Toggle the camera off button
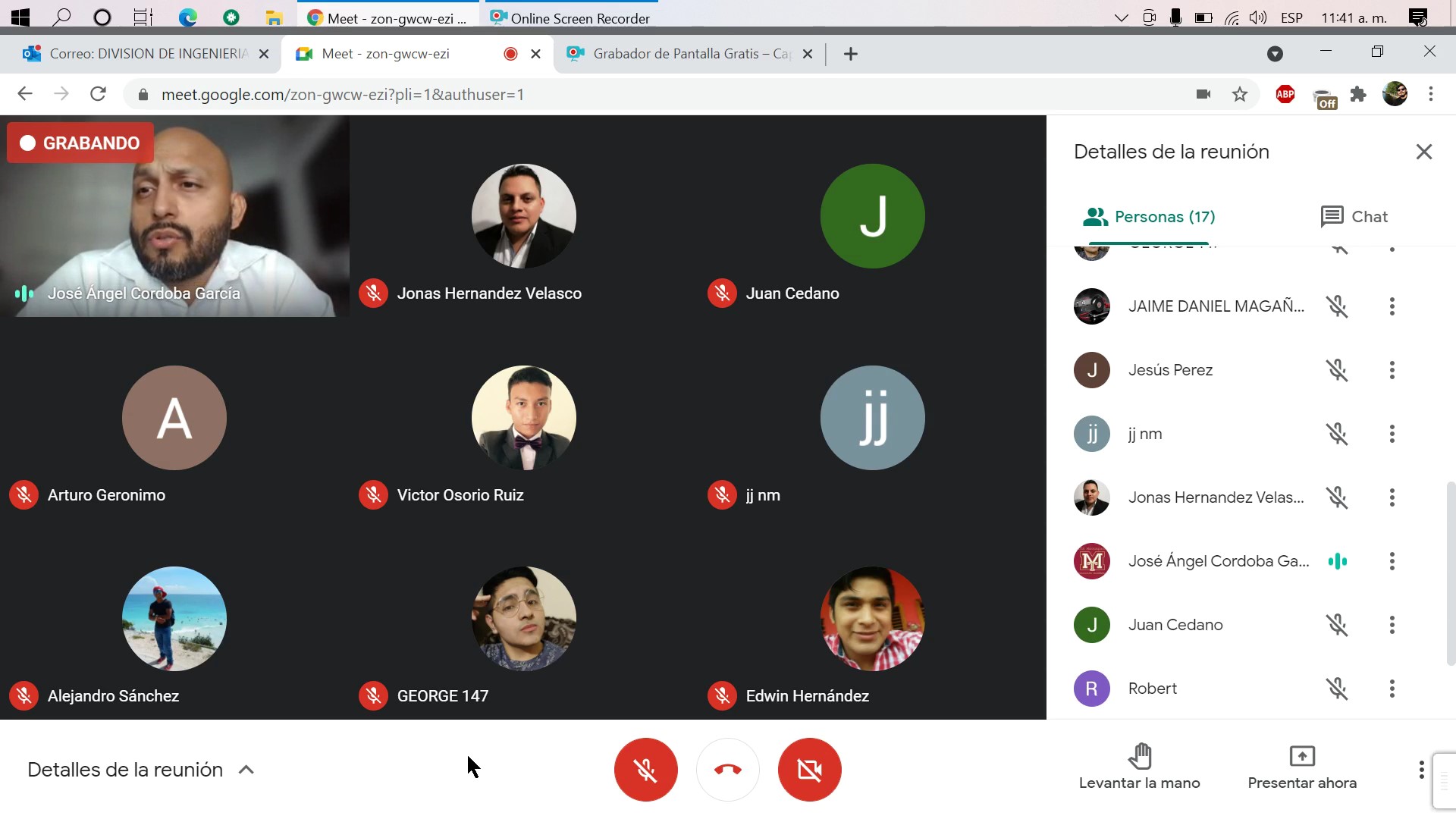 point(810,770)
